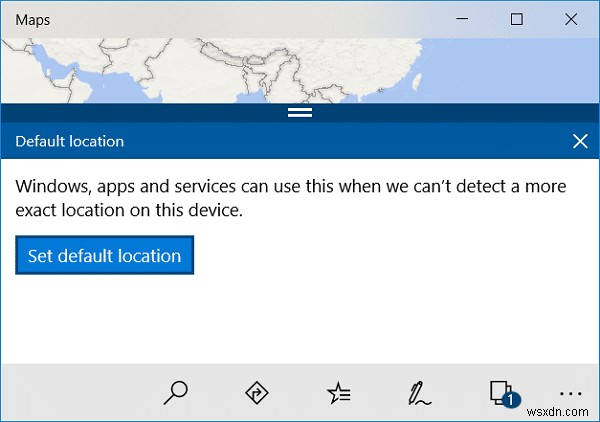Open Saved places star list icon
The height and width of the screenshot is (422, 600).
339,393
